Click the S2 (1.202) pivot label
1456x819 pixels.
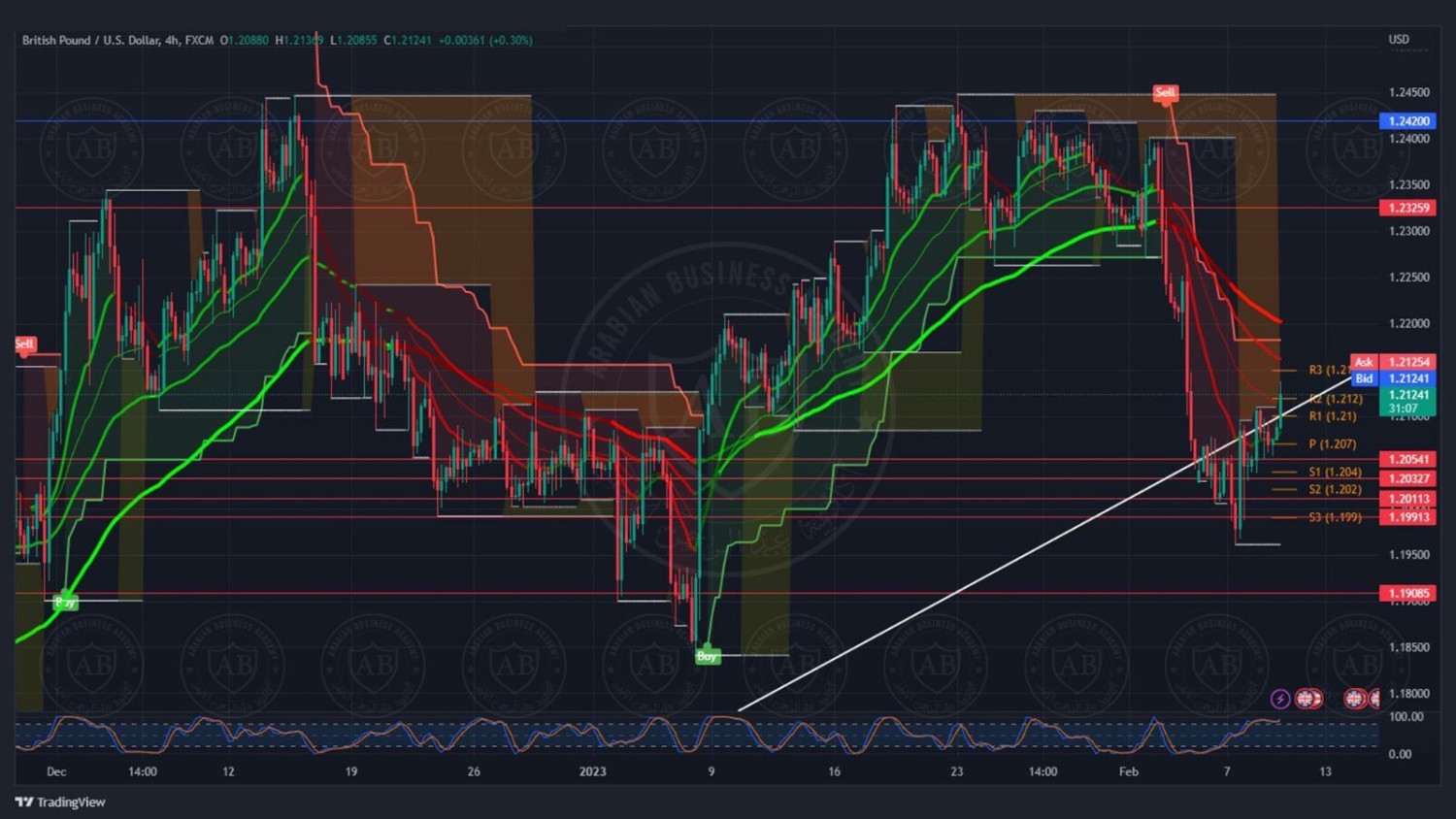1335,489
